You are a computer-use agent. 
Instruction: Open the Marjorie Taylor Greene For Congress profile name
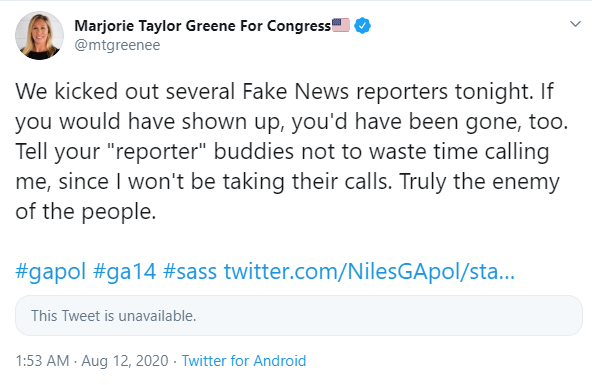[x=203, y=26]
